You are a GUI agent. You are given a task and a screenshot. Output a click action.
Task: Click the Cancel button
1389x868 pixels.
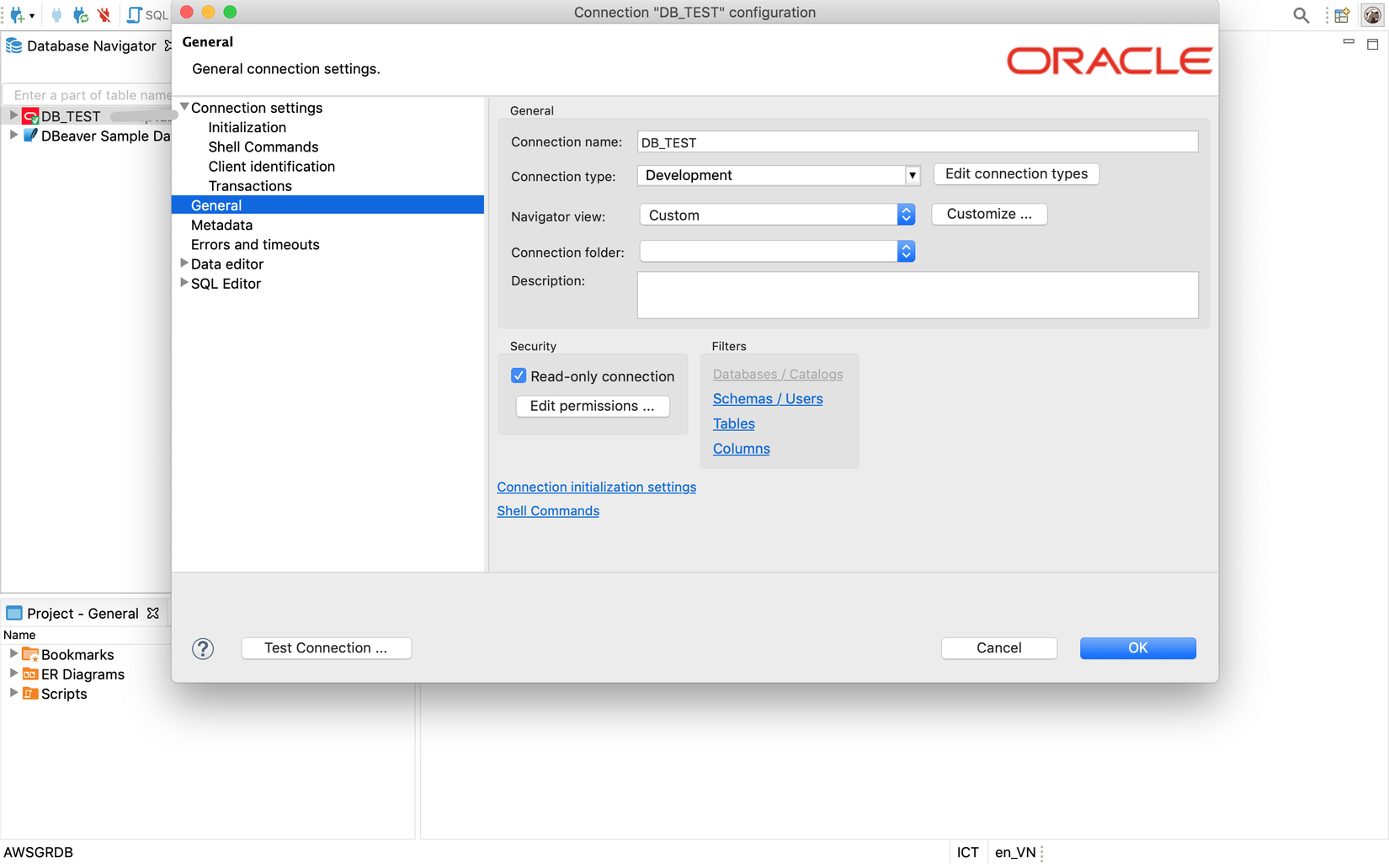coord(998,647)
